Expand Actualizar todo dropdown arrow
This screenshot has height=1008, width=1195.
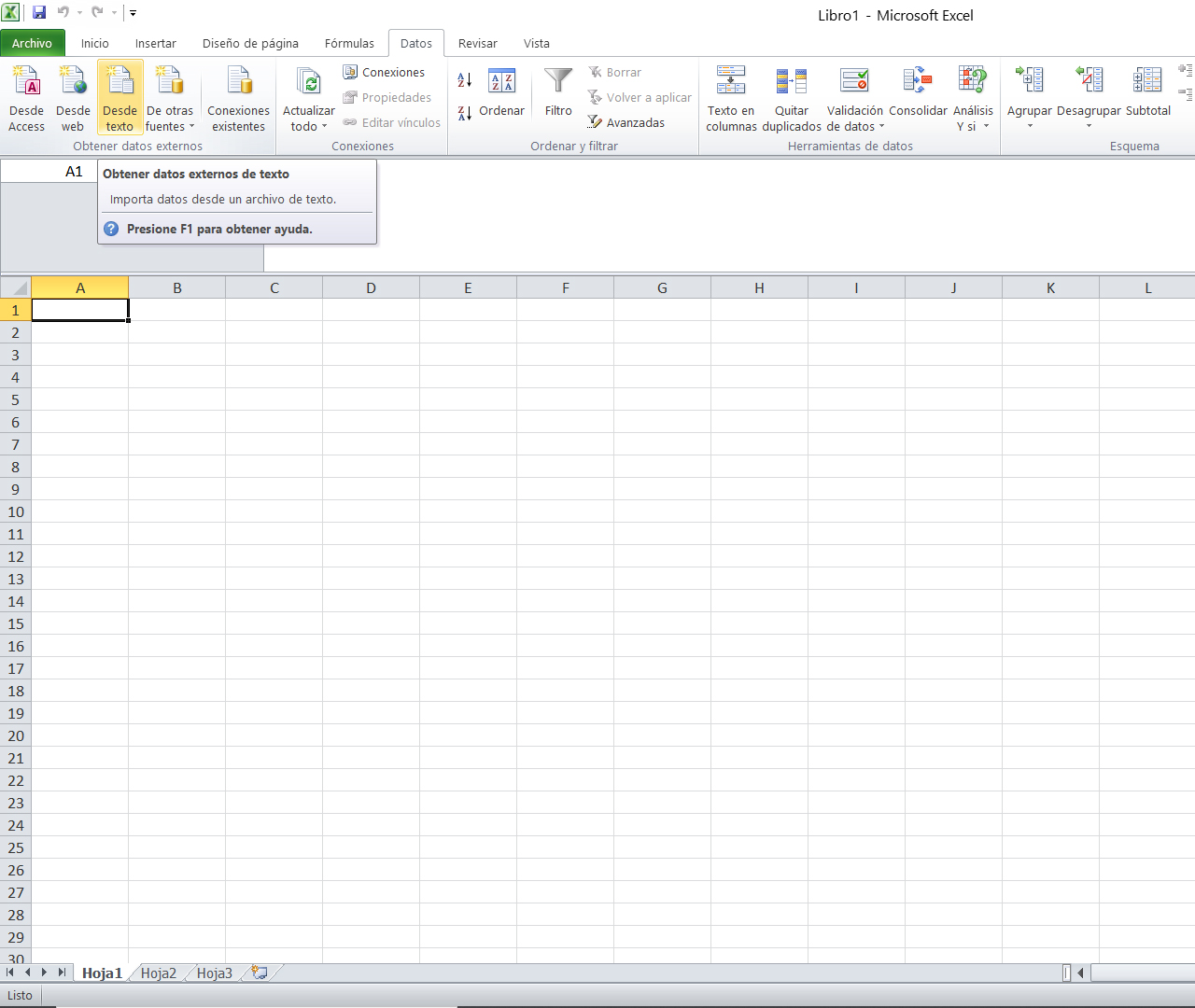click(x=324, y=127)
